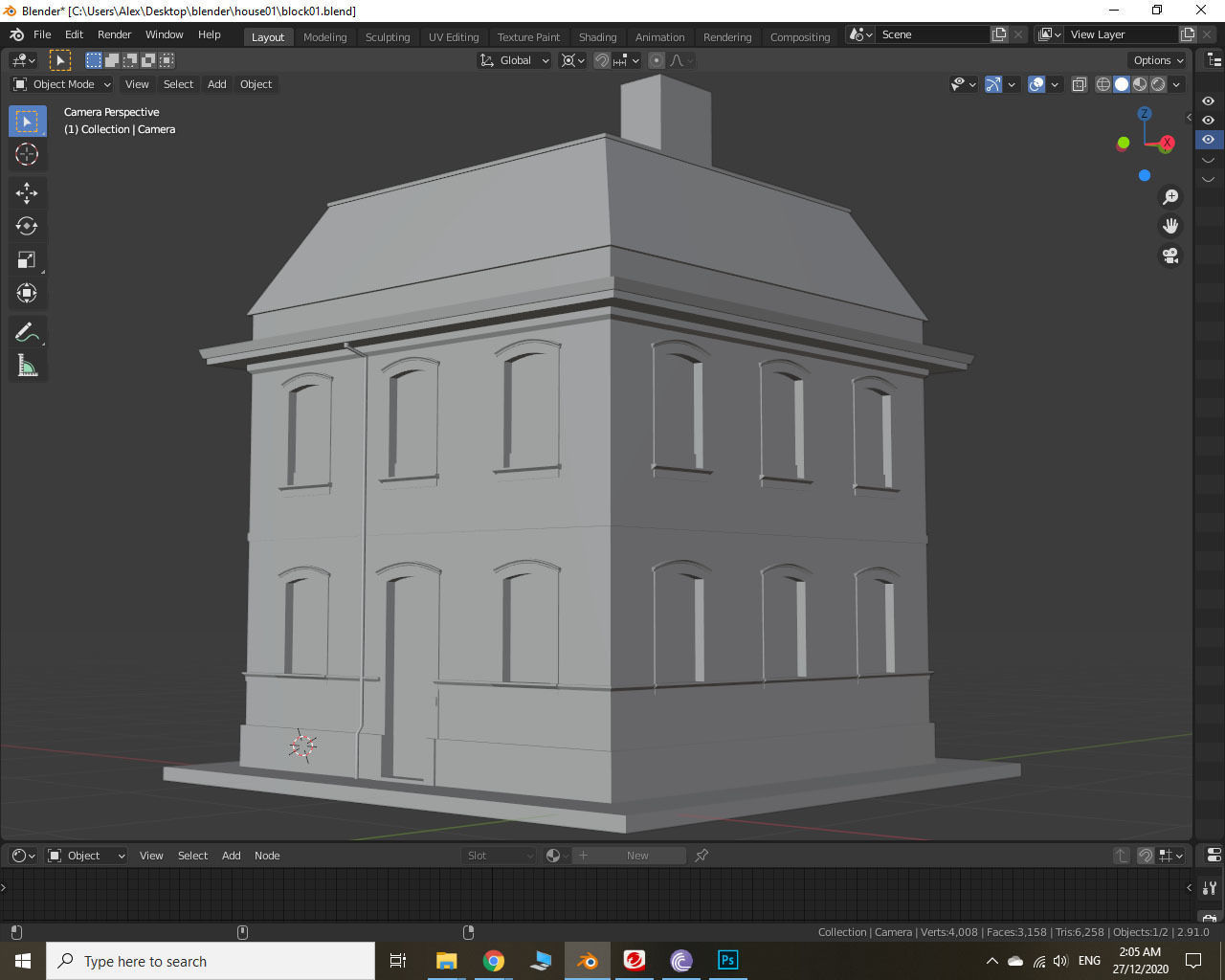Click the Scene name field
The width and height of the screenshot is (1225, 980).
coord(932,34)
